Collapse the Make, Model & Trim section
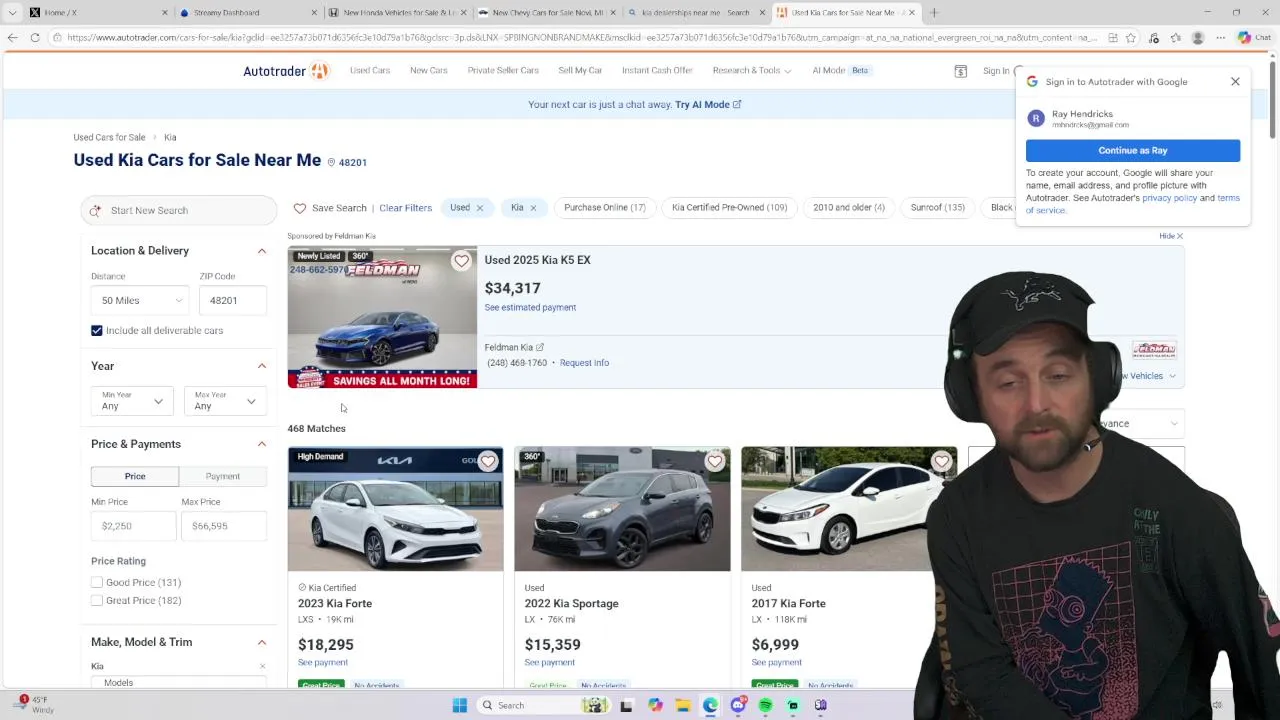 262,642
